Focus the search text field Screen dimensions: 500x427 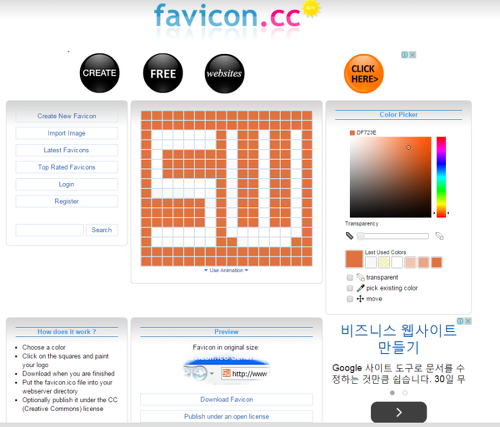point(49,230)
